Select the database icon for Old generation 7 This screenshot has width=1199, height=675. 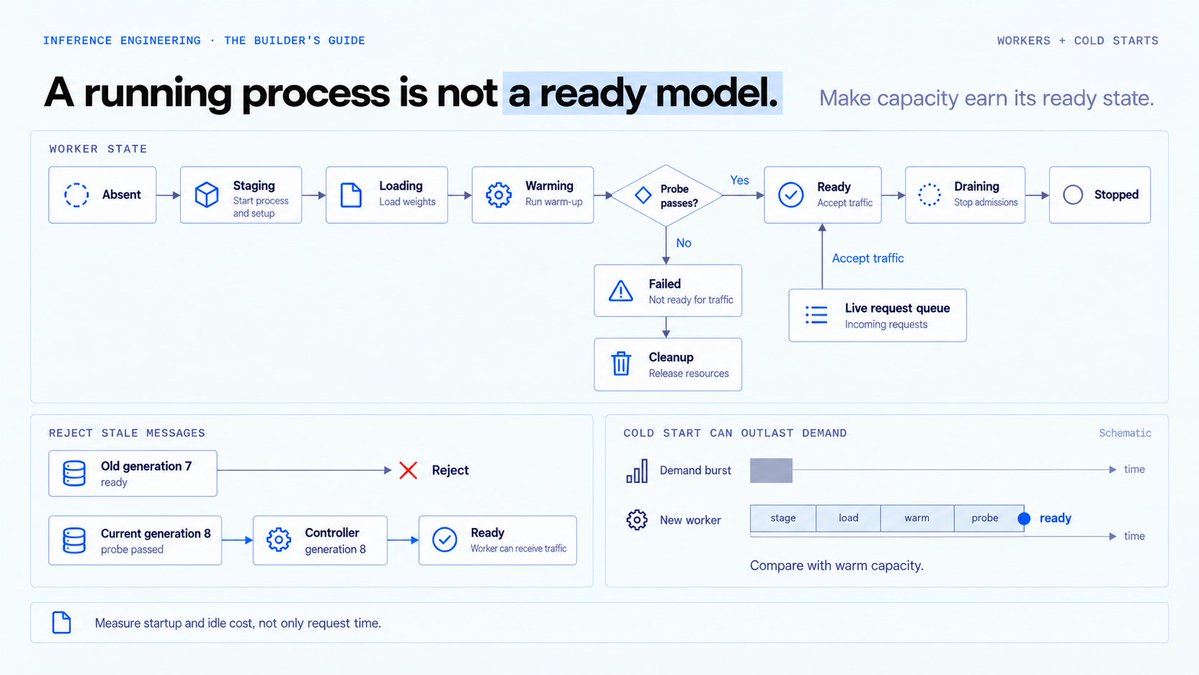point(74,473)
